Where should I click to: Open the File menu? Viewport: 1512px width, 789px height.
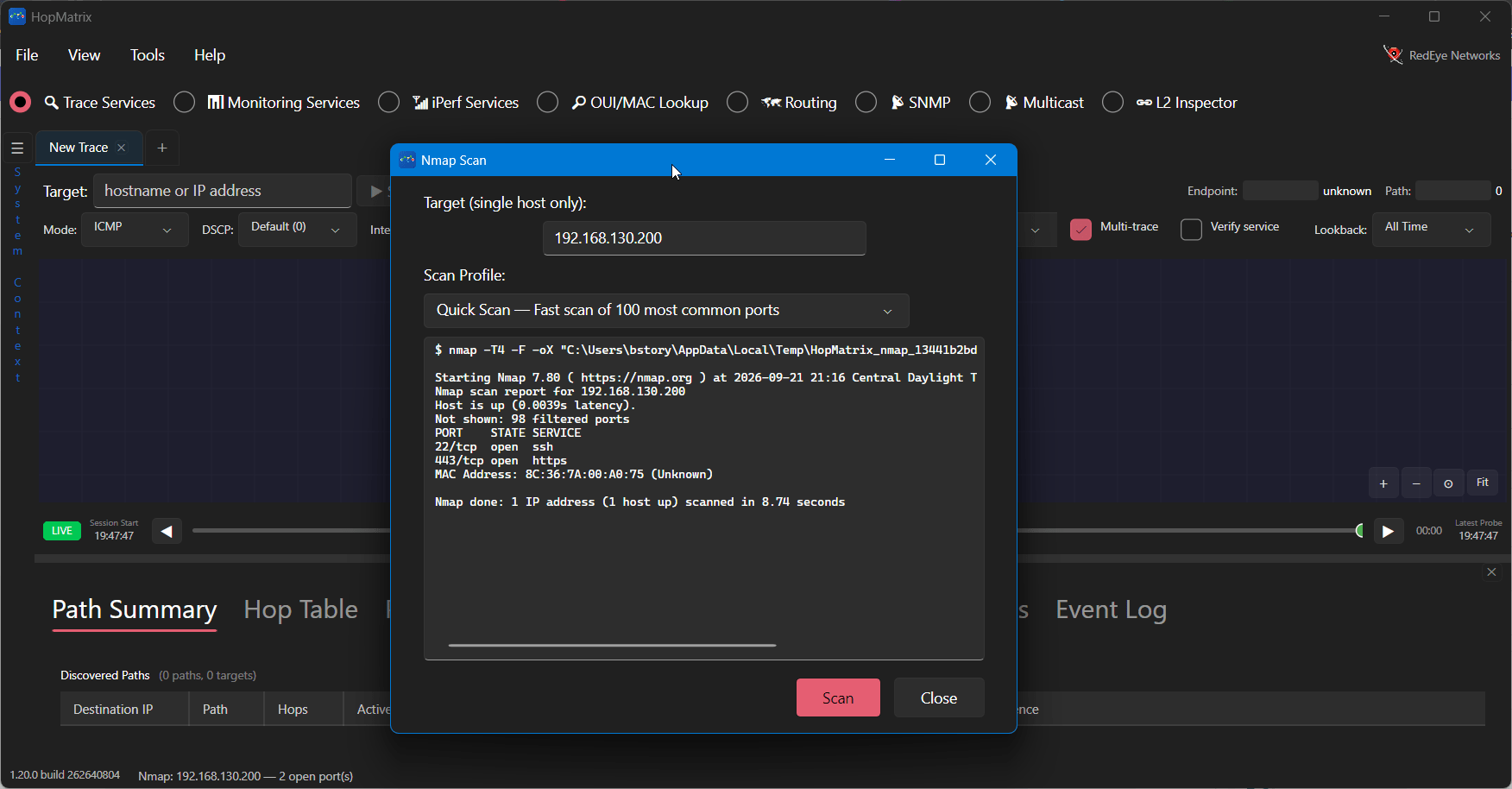click(27, 55)
